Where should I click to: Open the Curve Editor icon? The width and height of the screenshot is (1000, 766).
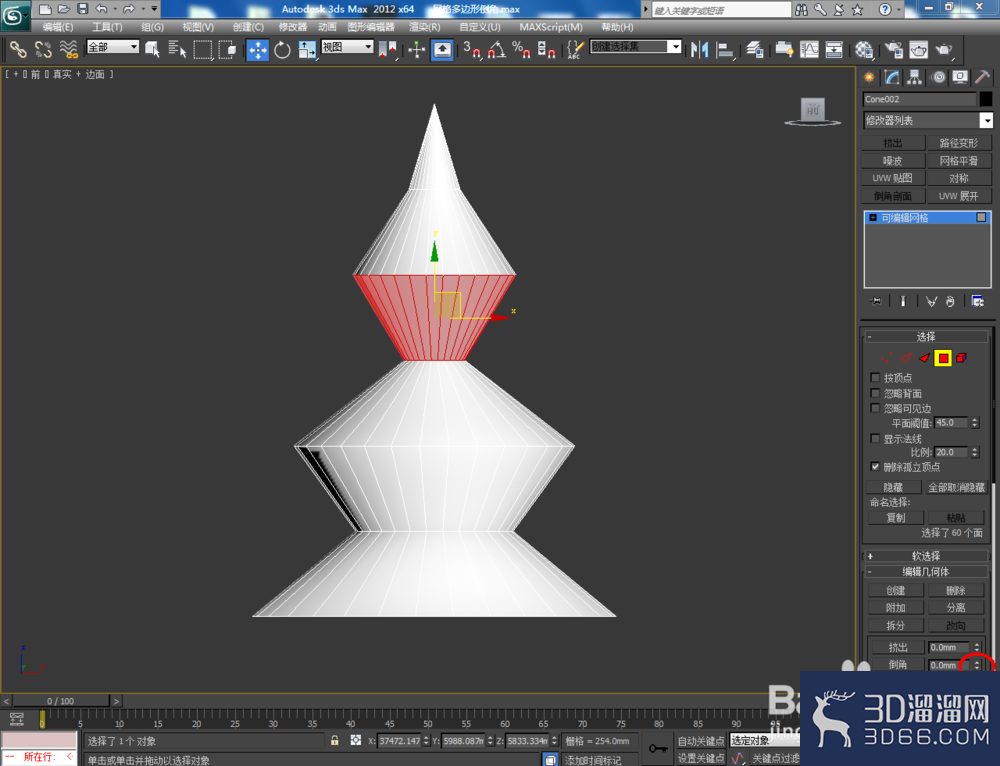pos(809,49)
